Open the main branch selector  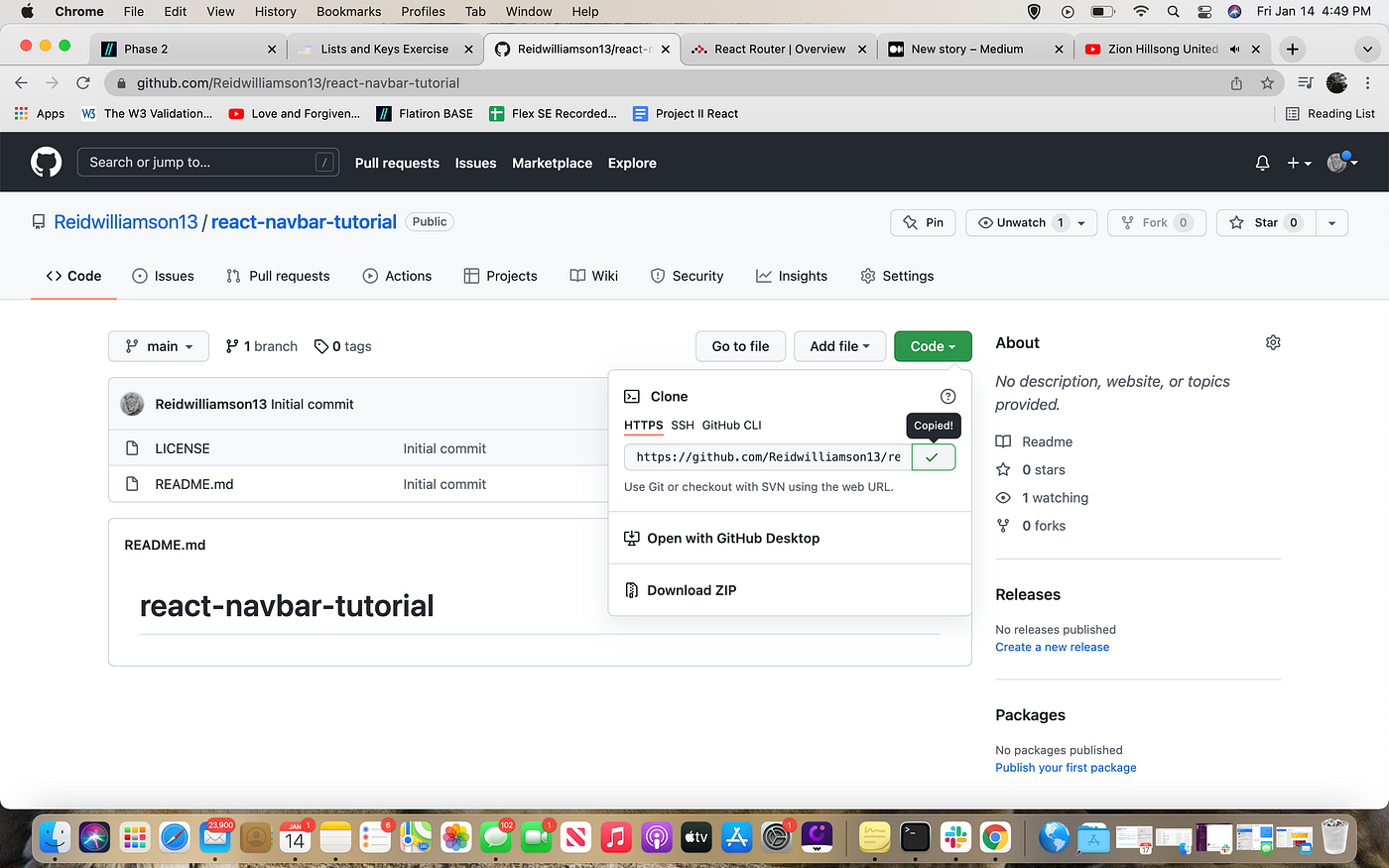[x=159, y=346]
